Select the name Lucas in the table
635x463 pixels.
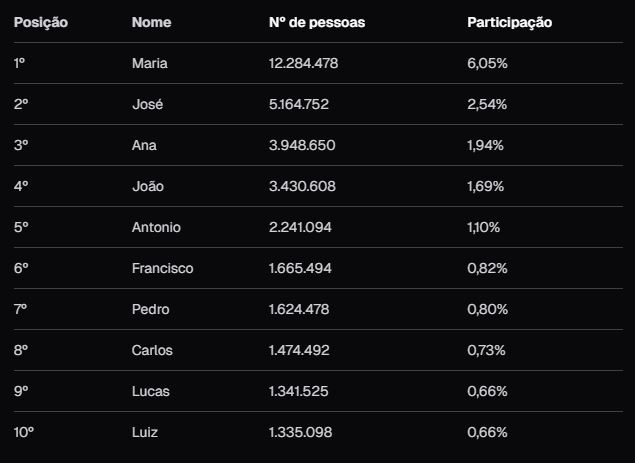[151, 391]
